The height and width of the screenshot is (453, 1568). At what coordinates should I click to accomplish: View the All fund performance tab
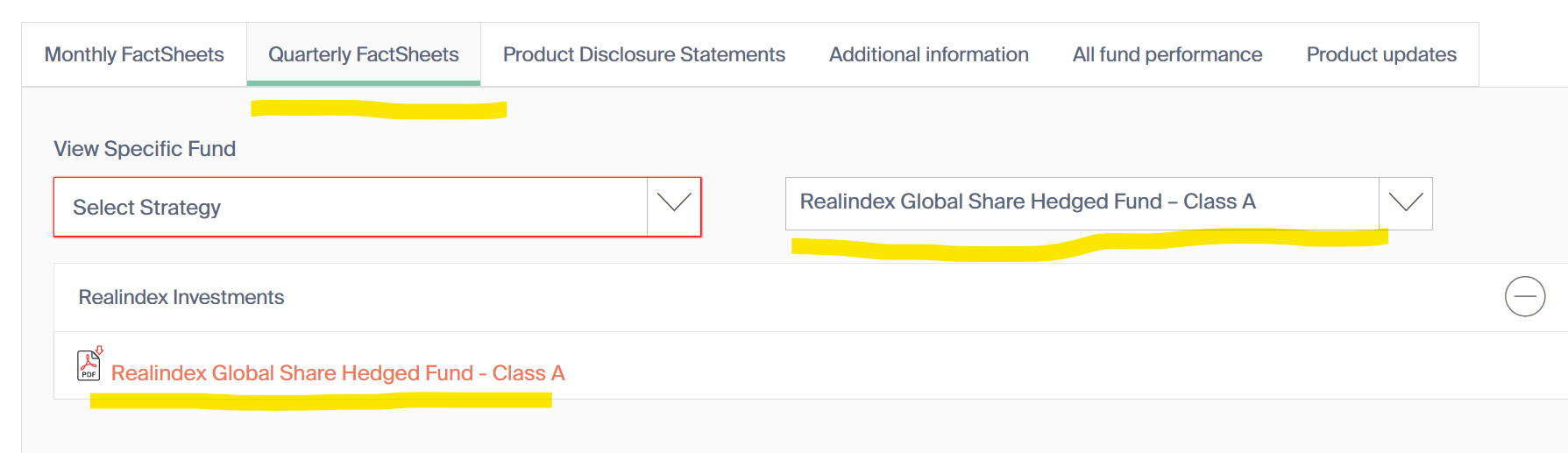coord(1167,54)
